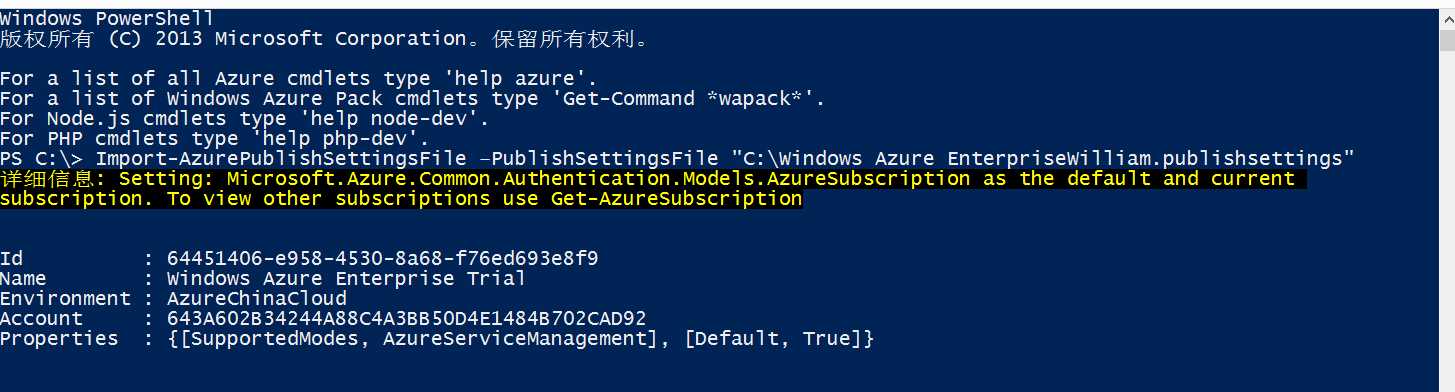Click the Account hash value
This screenshot has width=1455, height=392.
407,318
